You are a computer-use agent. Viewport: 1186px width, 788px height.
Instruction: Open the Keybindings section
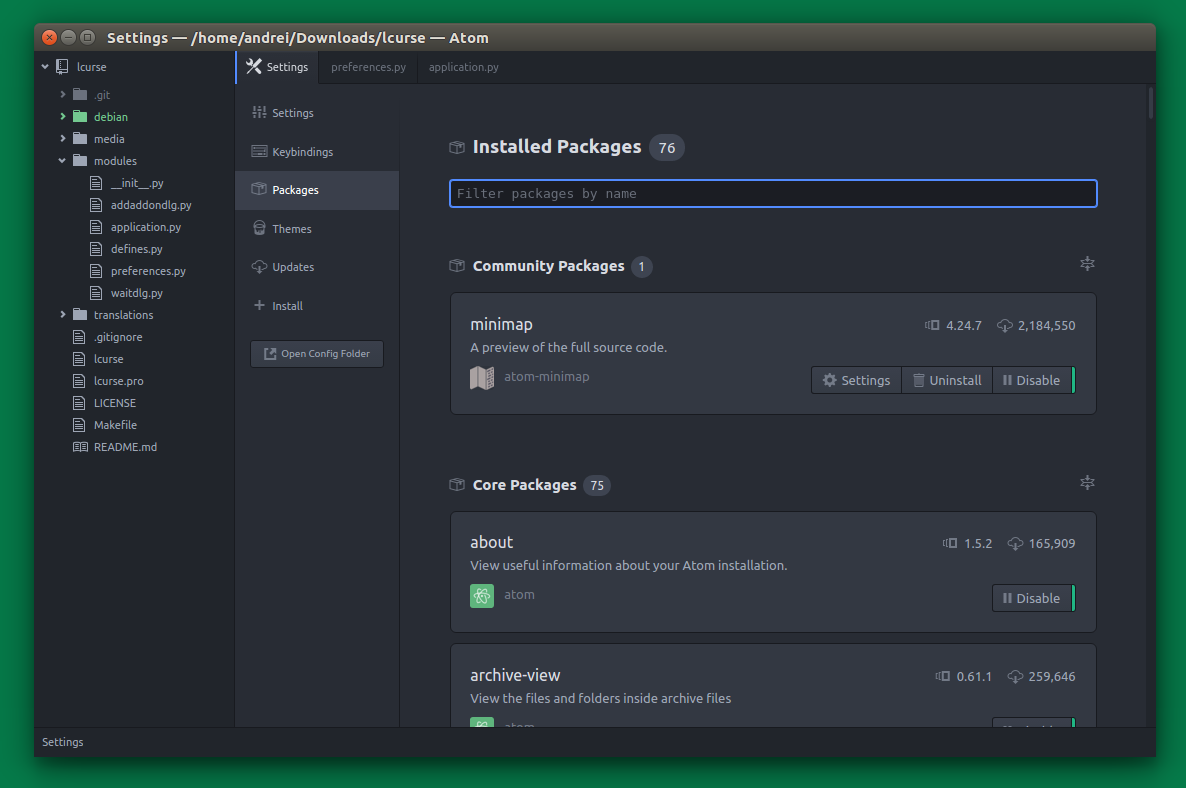point(317,151)
